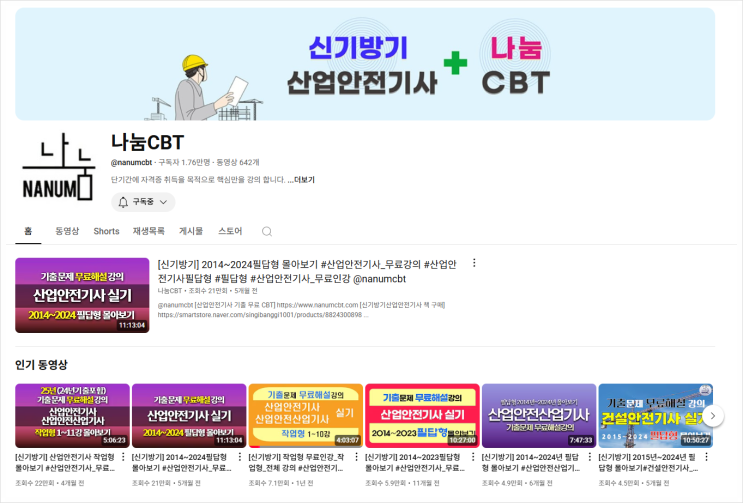Click the 인기 동영상 section heading
Viewport: 743px width, 503px height.
click(41, 365)
